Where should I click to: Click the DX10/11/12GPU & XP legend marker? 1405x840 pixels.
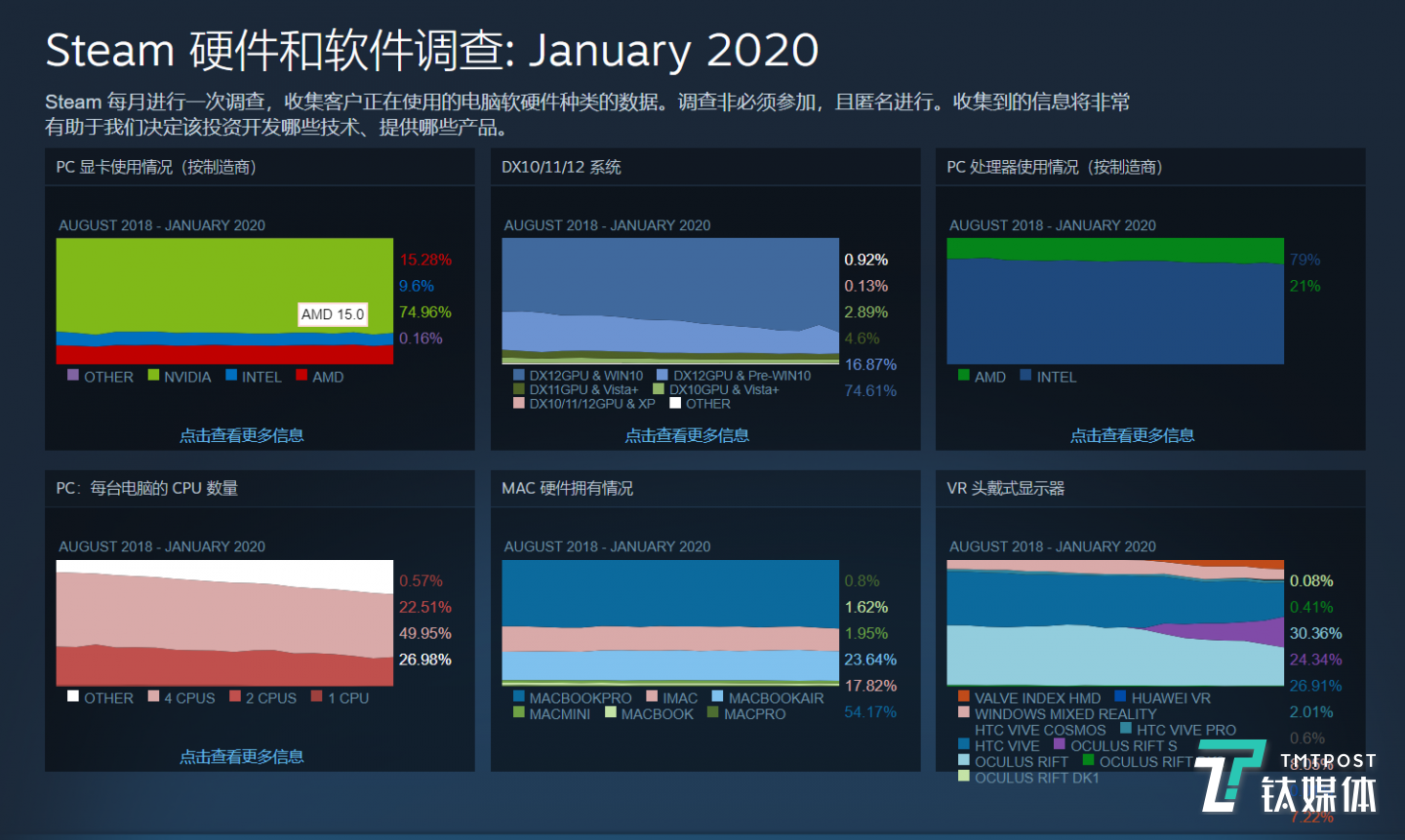click(518, 403)
